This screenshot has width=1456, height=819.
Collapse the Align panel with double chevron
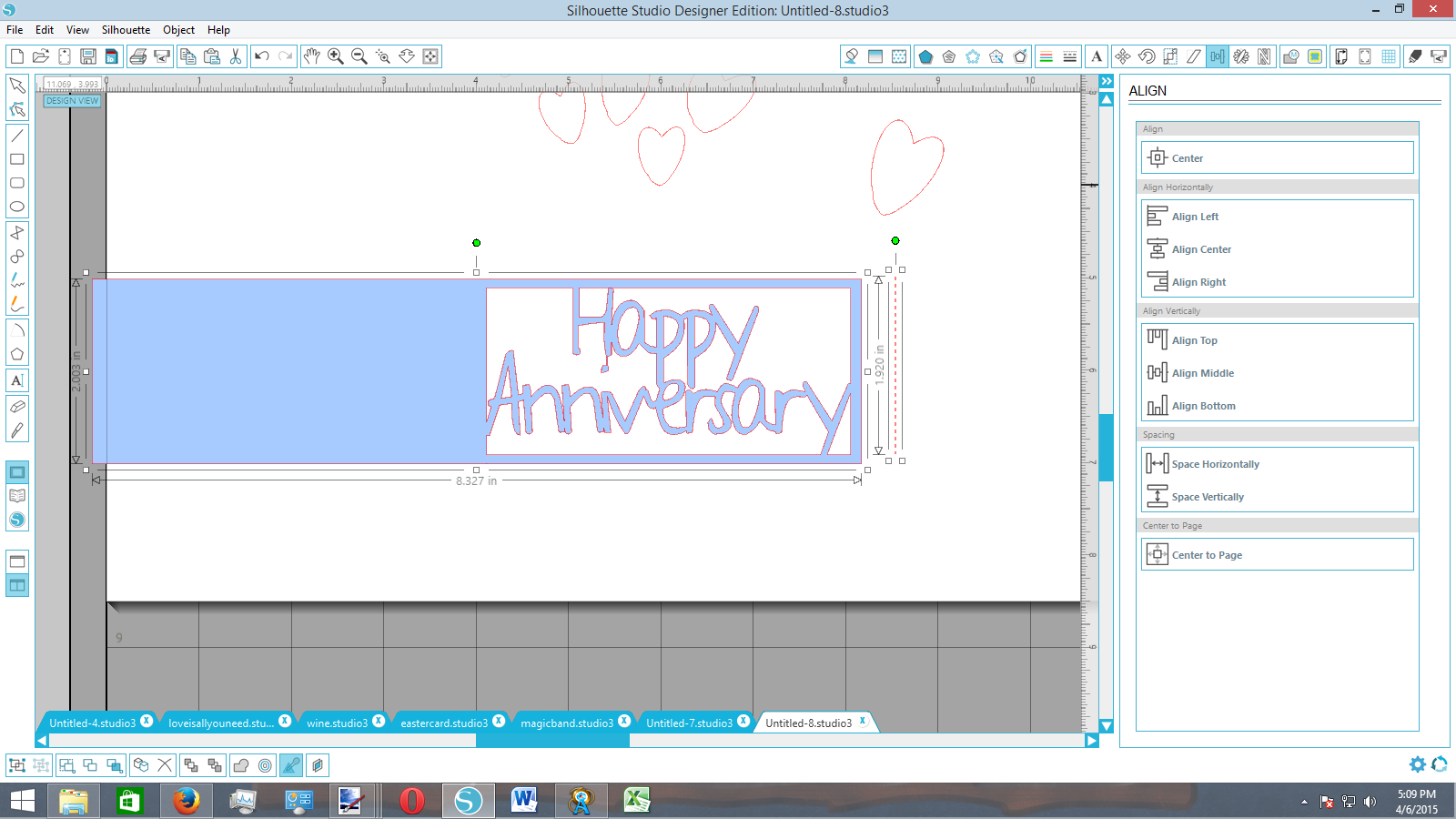1107,81
